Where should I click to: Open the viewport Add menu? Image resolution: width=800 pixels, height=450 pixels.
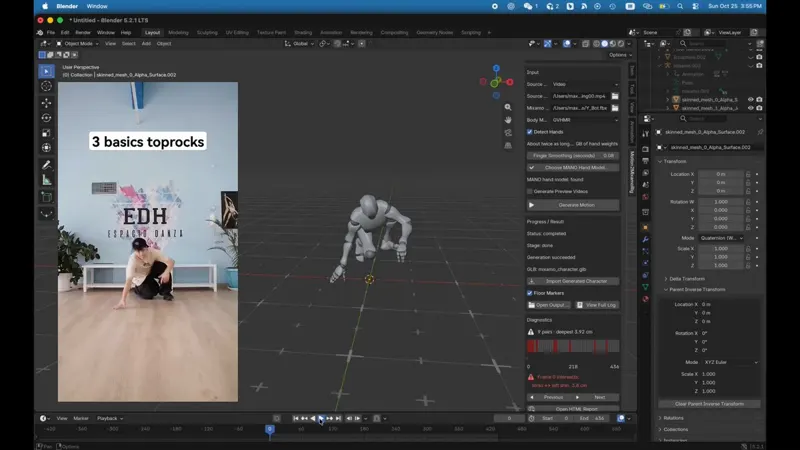146,44
